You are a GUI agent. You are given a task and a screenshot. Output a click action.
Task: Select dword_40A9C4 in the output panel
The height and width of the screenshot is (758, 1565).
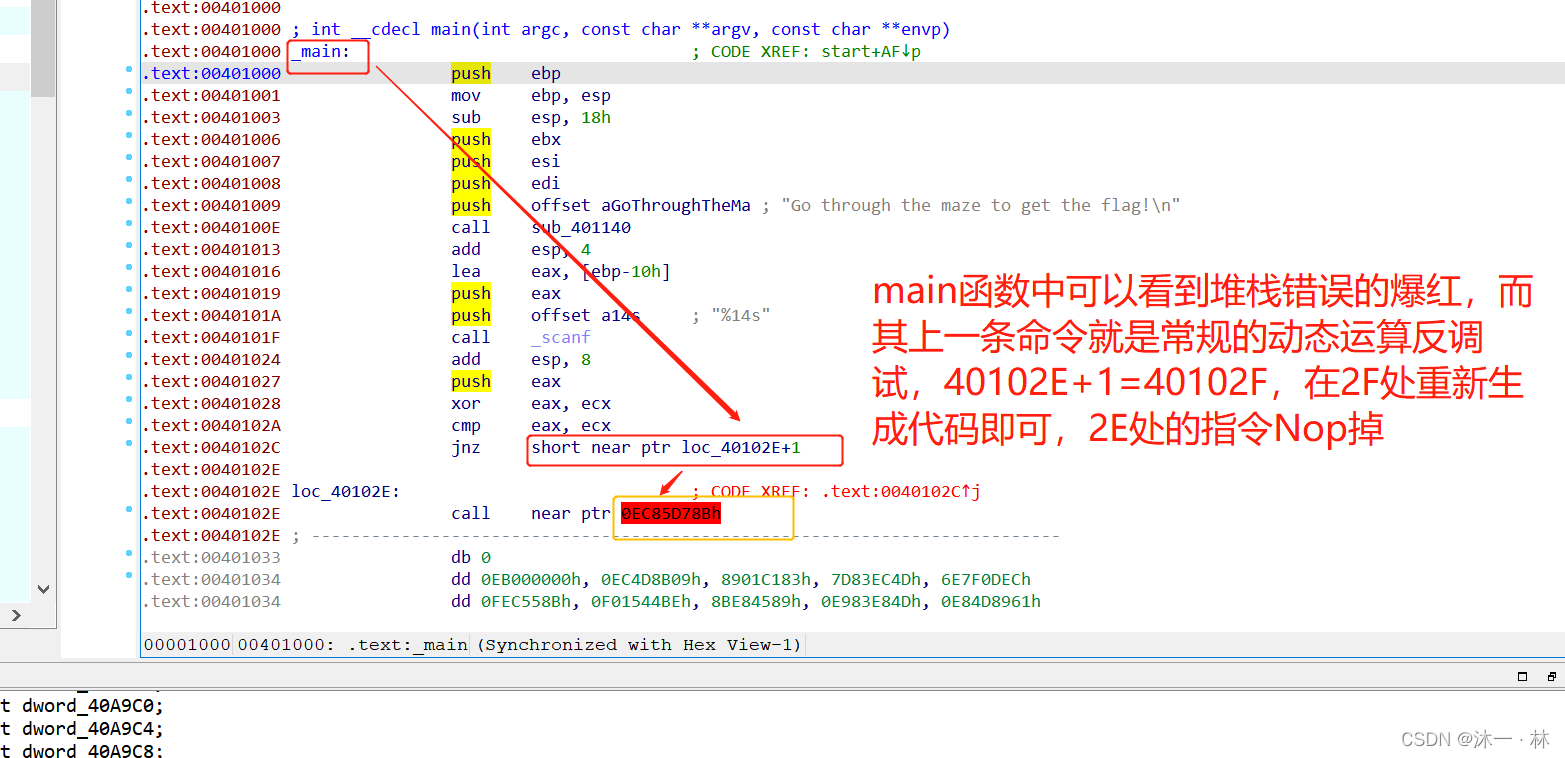pos(88,729)
